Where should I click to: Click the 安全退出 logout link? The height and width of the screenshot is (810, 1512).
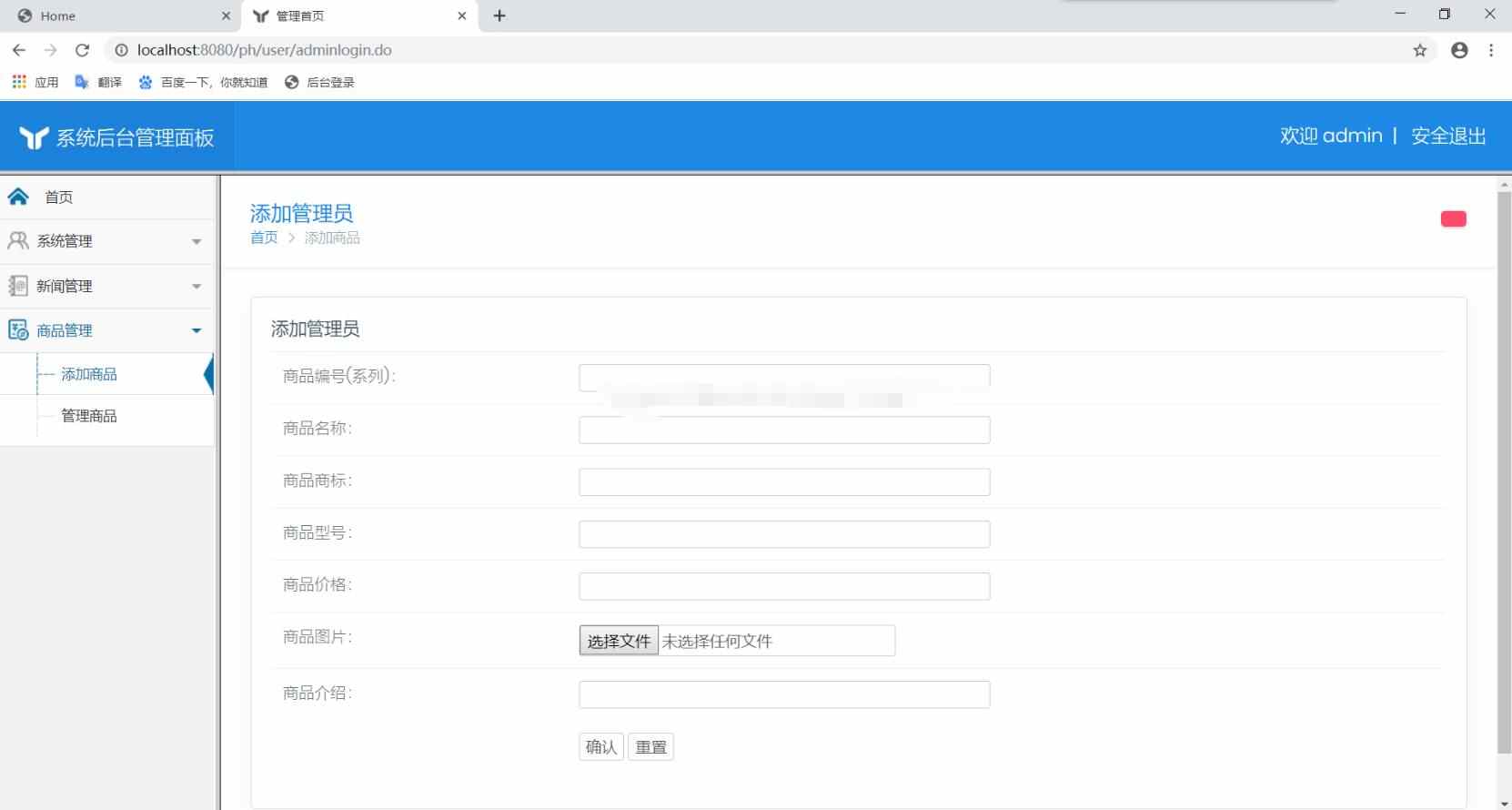point(1448,136)
